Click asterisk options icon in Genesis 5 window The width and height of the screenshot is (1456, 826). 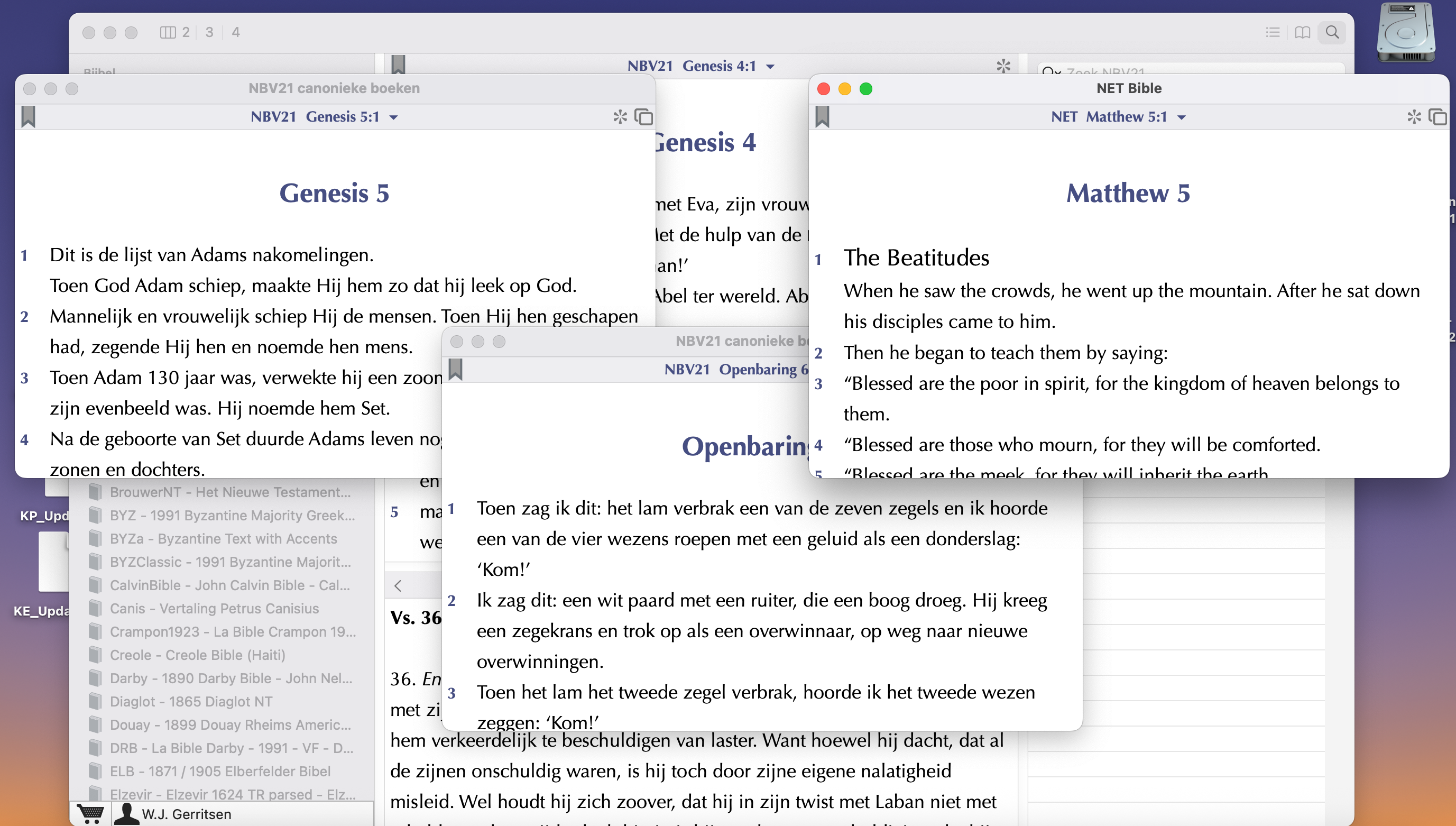click(620, 117)
